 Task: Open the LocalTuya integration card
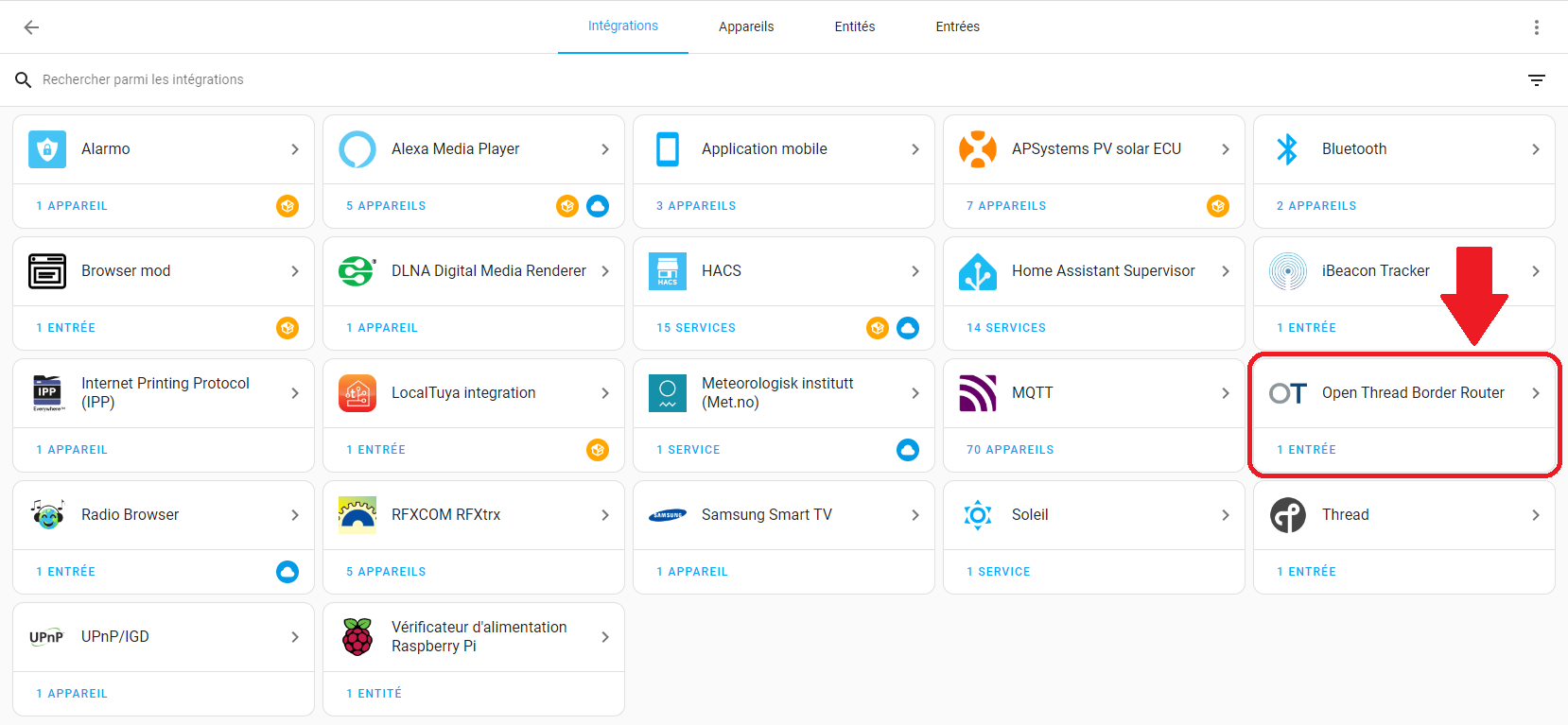463,393
